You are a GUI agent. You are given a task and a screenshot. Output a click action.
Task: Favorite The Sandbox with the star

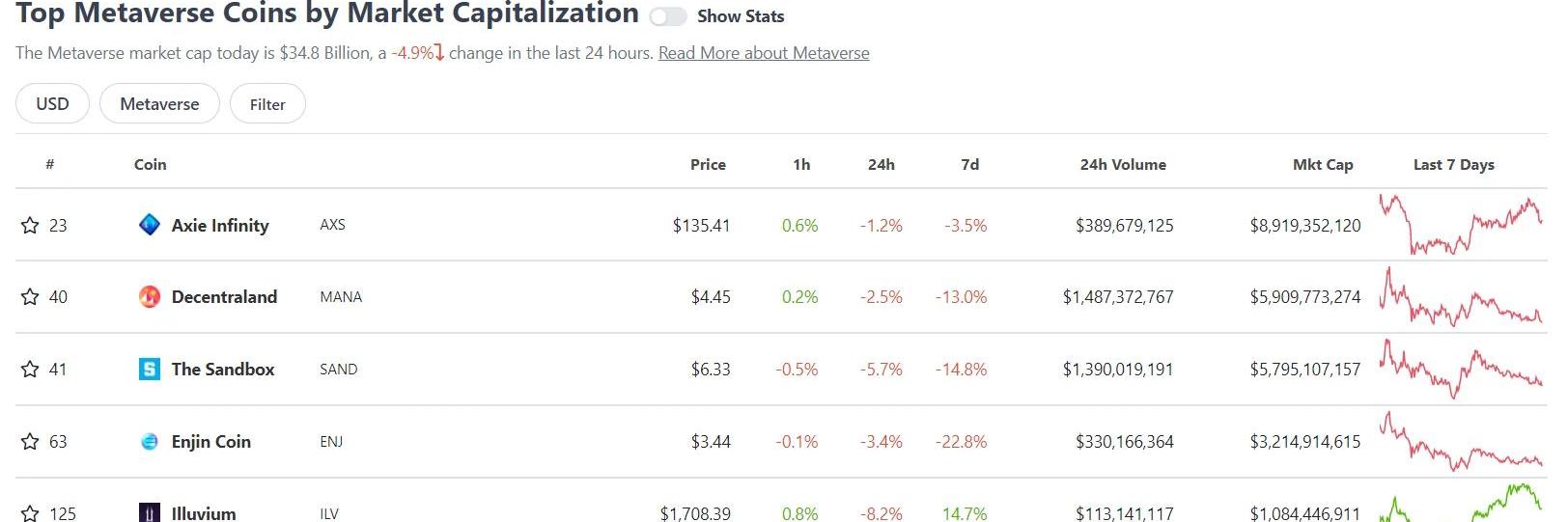click(x=30, y=370)
